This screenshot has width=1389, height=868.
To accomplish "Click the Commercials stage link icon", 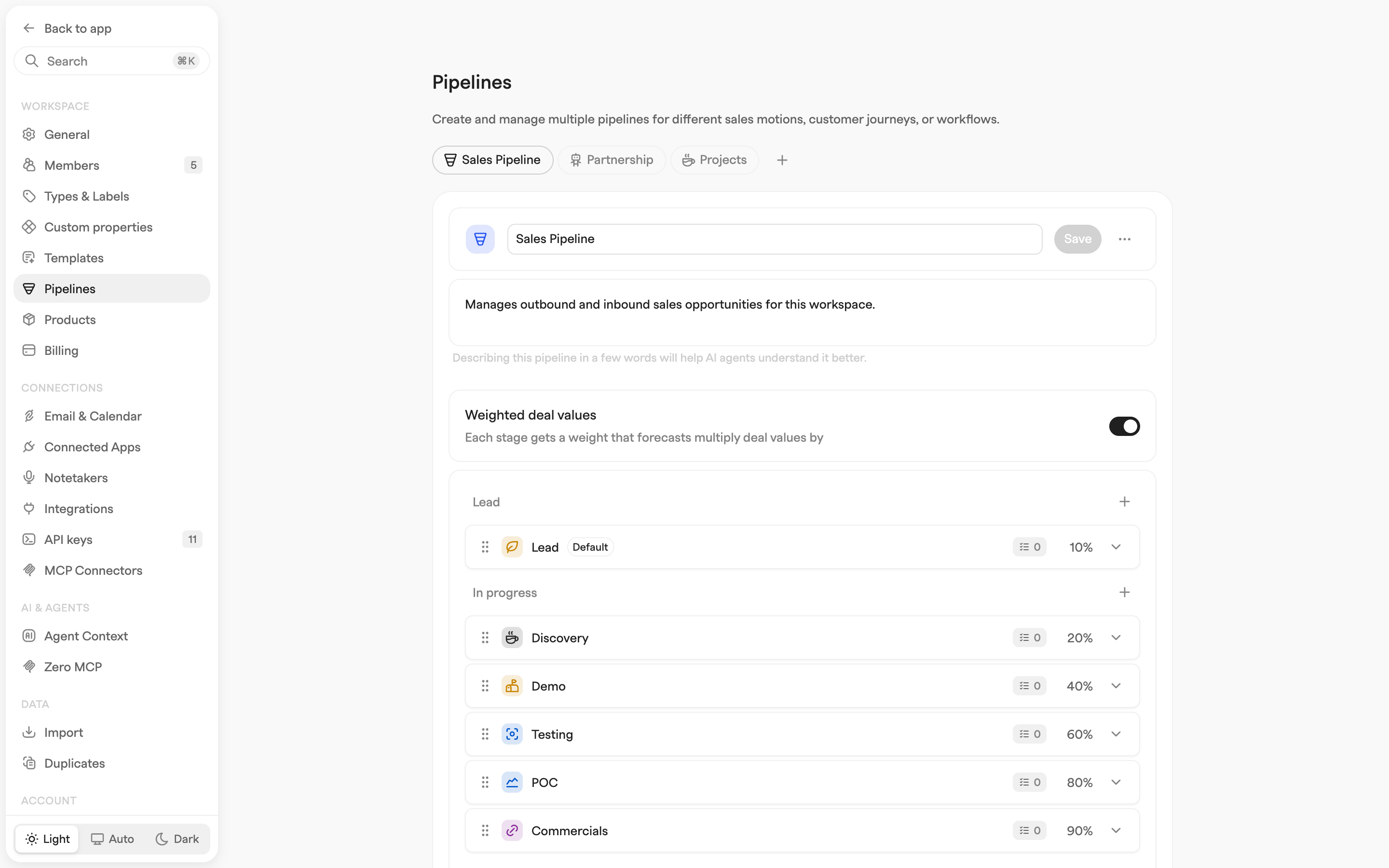I will (511, 831).
